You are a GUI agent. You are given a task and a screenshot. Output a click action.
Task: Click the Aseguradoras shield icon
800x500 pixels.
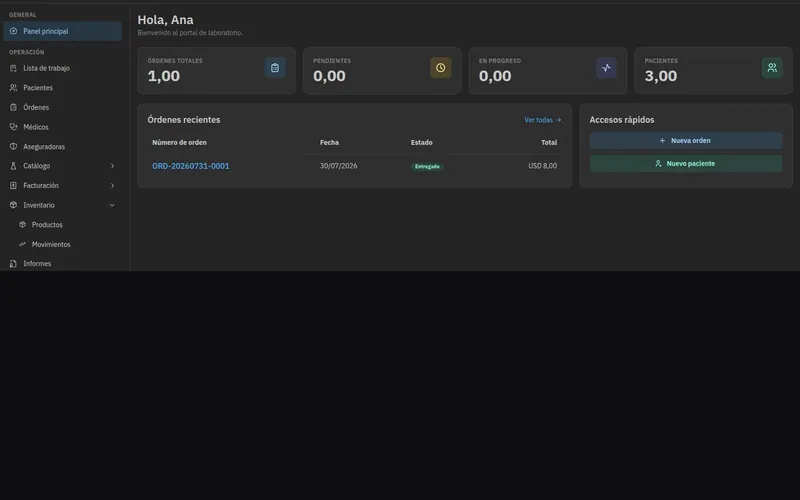pyautogui.click(x=13, y=146)
